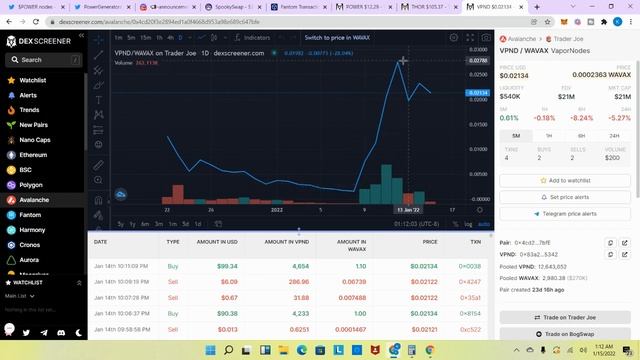
Task: Enter fullscreen chart mode
Action: (x=470, y=38)
